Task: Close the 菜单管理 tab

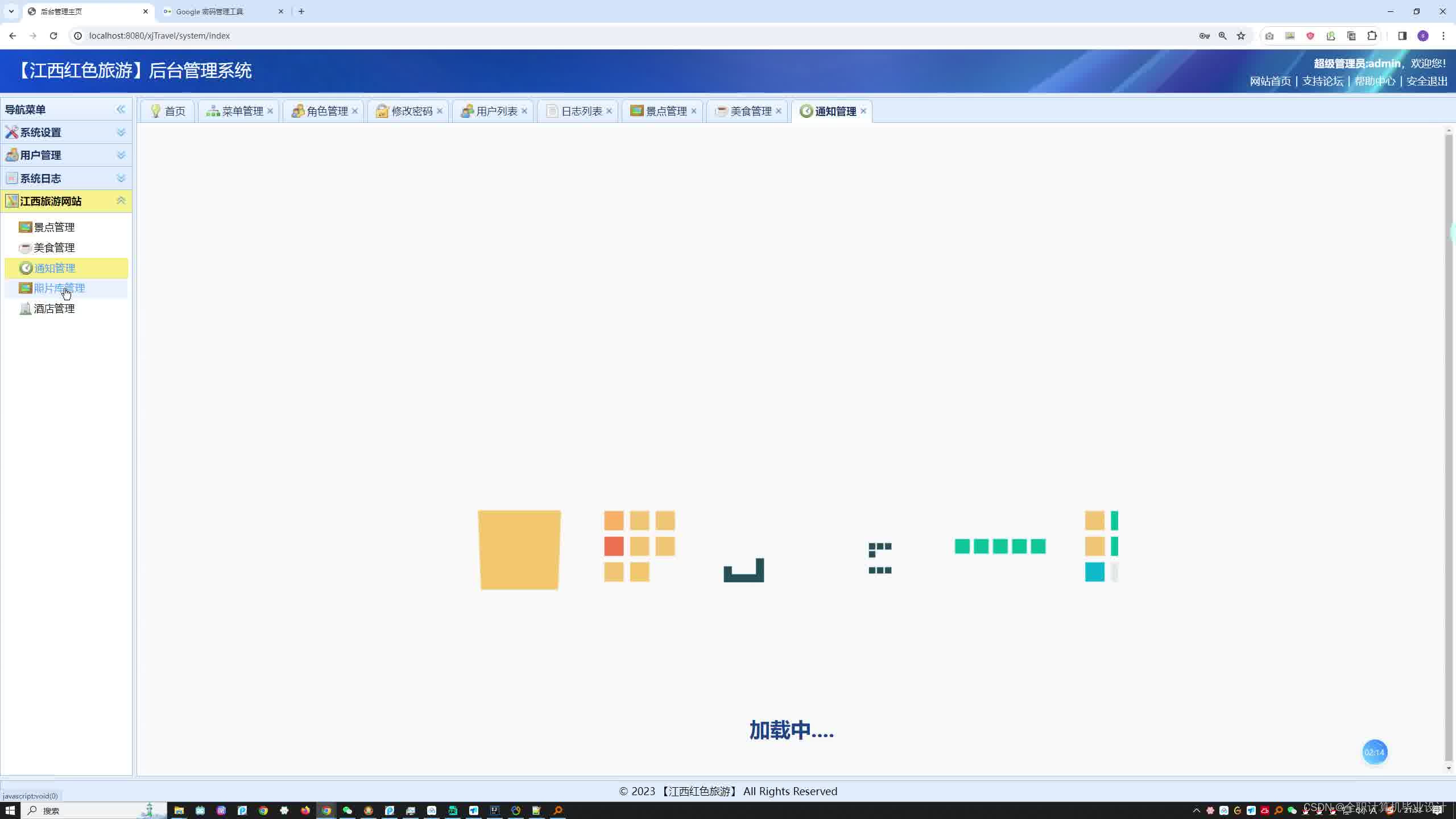Action: coord(271,111)
